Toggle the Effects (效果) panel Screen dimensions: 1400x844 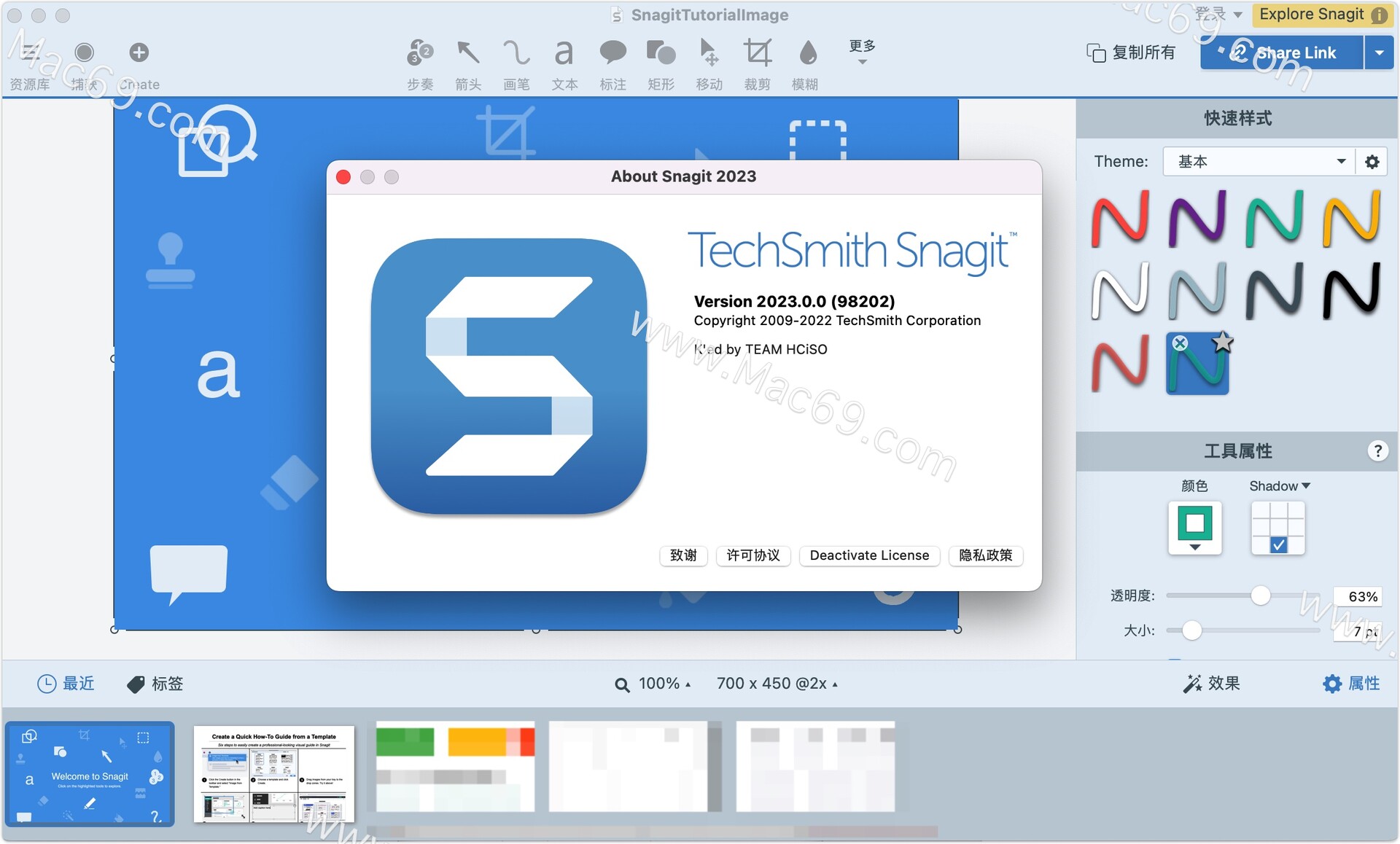pyautogui.click(x=1211, y=684)
